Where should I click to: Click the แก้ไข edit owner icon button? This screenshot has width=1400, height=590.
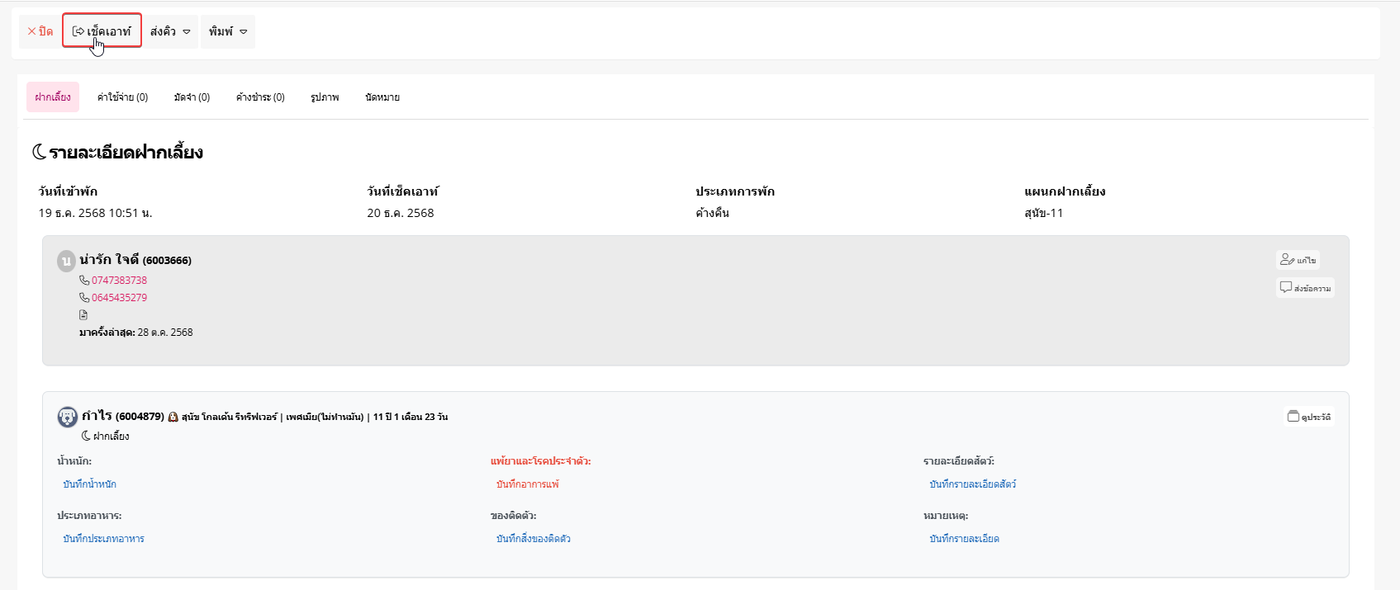(1298, 260)
